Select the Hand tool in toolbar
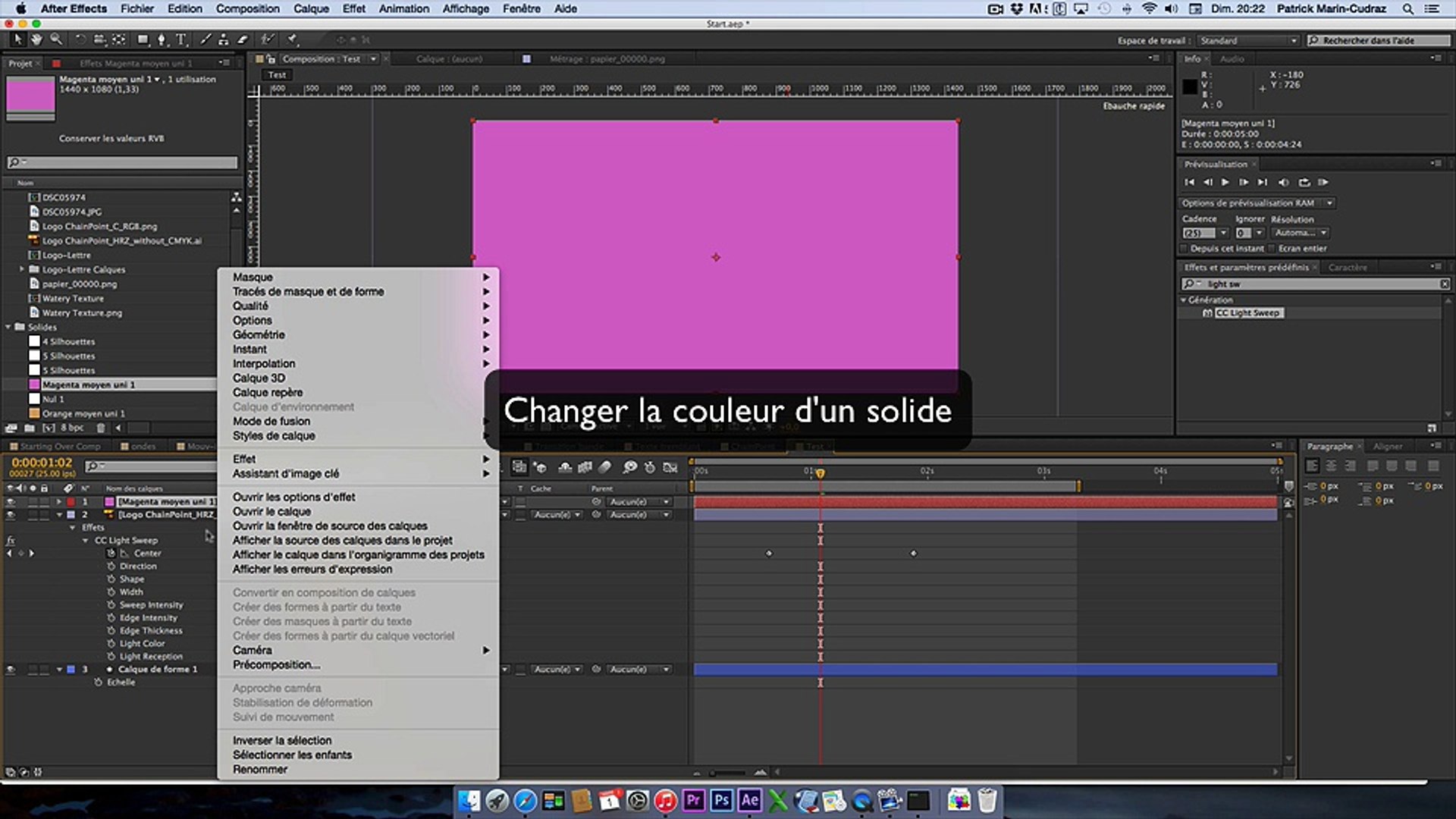The image size is (1456, 819). [36, 39]
